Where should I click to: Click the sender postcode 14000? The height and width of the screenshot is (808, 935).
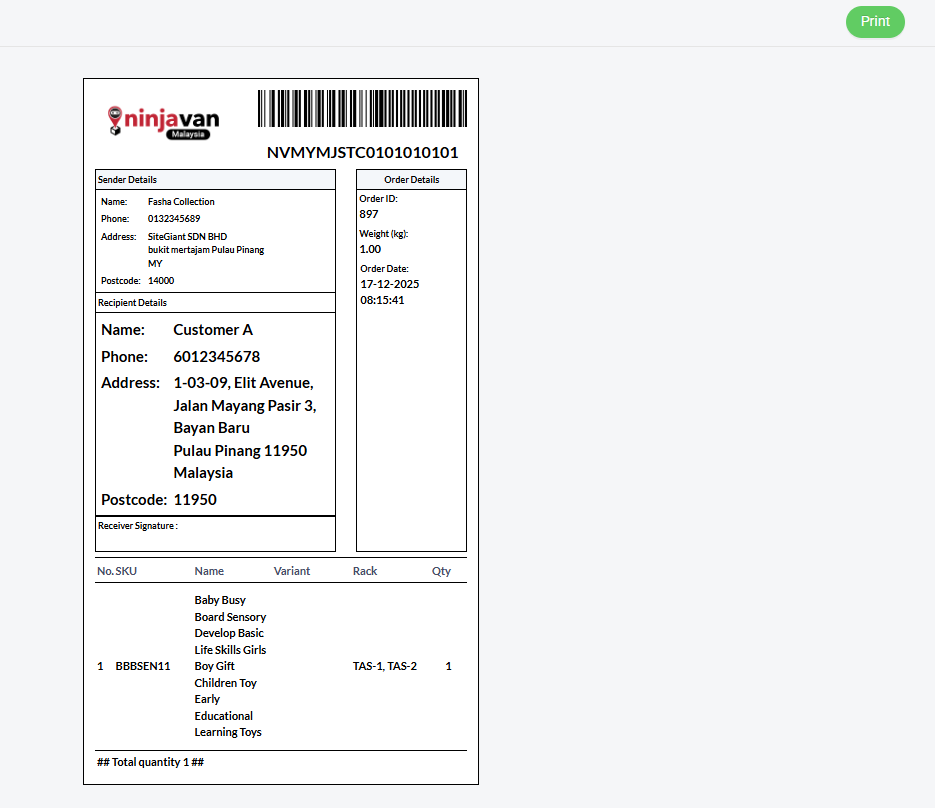point(161,281)
